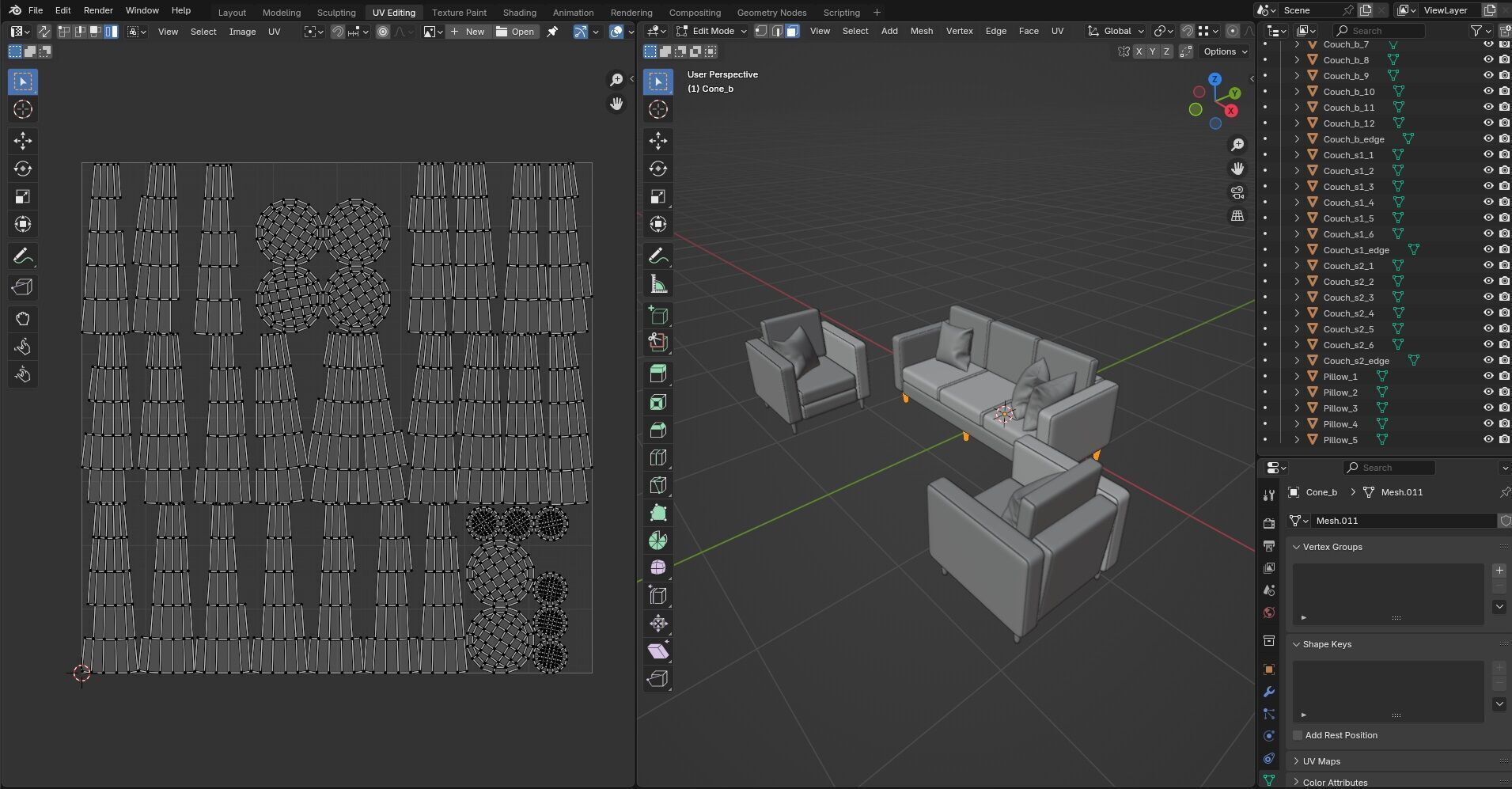
Task: Open the Render properties tab
Action: [x=1269, y=523]
